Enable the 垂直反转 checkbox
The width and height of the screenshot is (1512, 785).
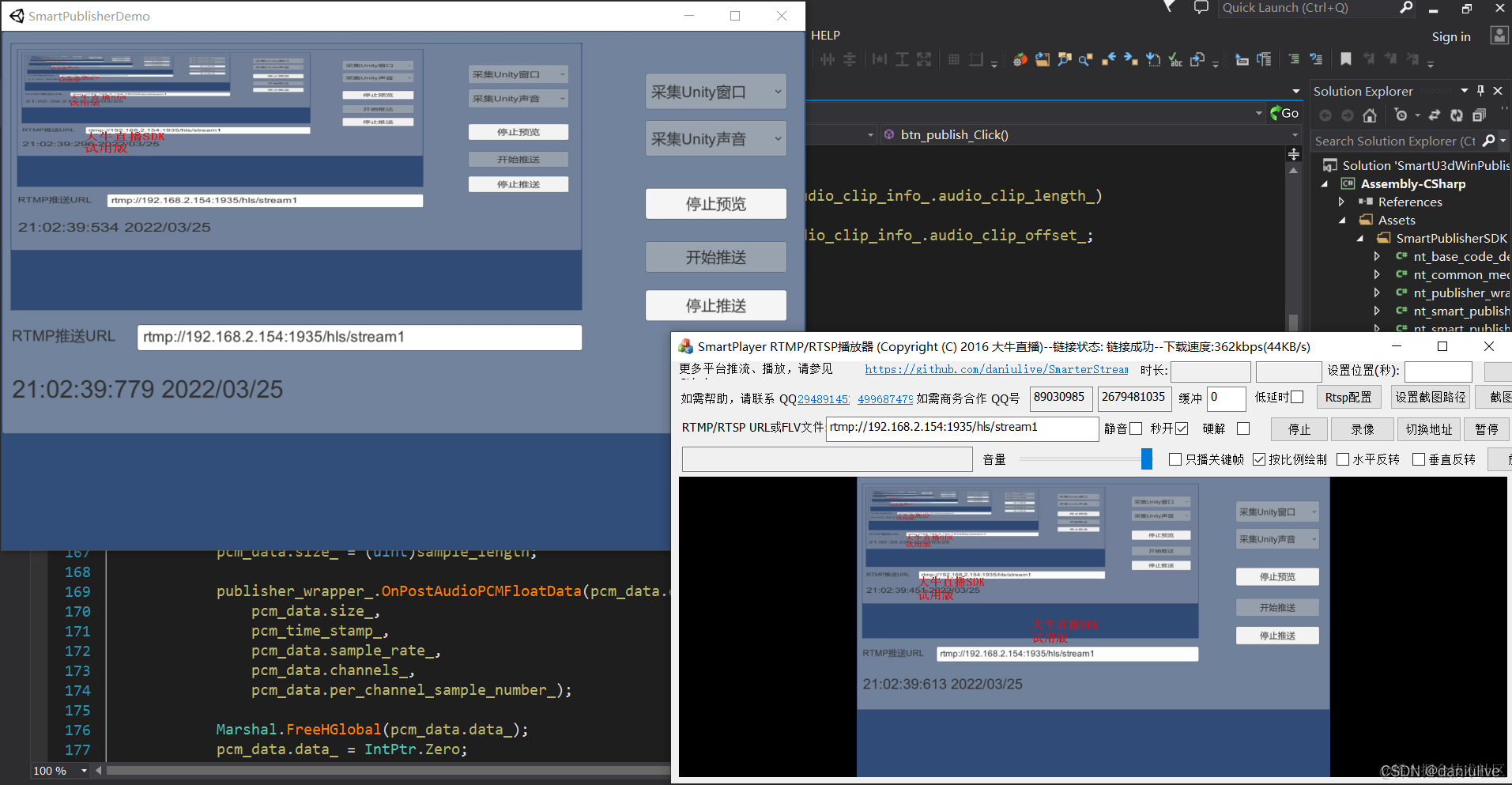[x=1419, y=459]
